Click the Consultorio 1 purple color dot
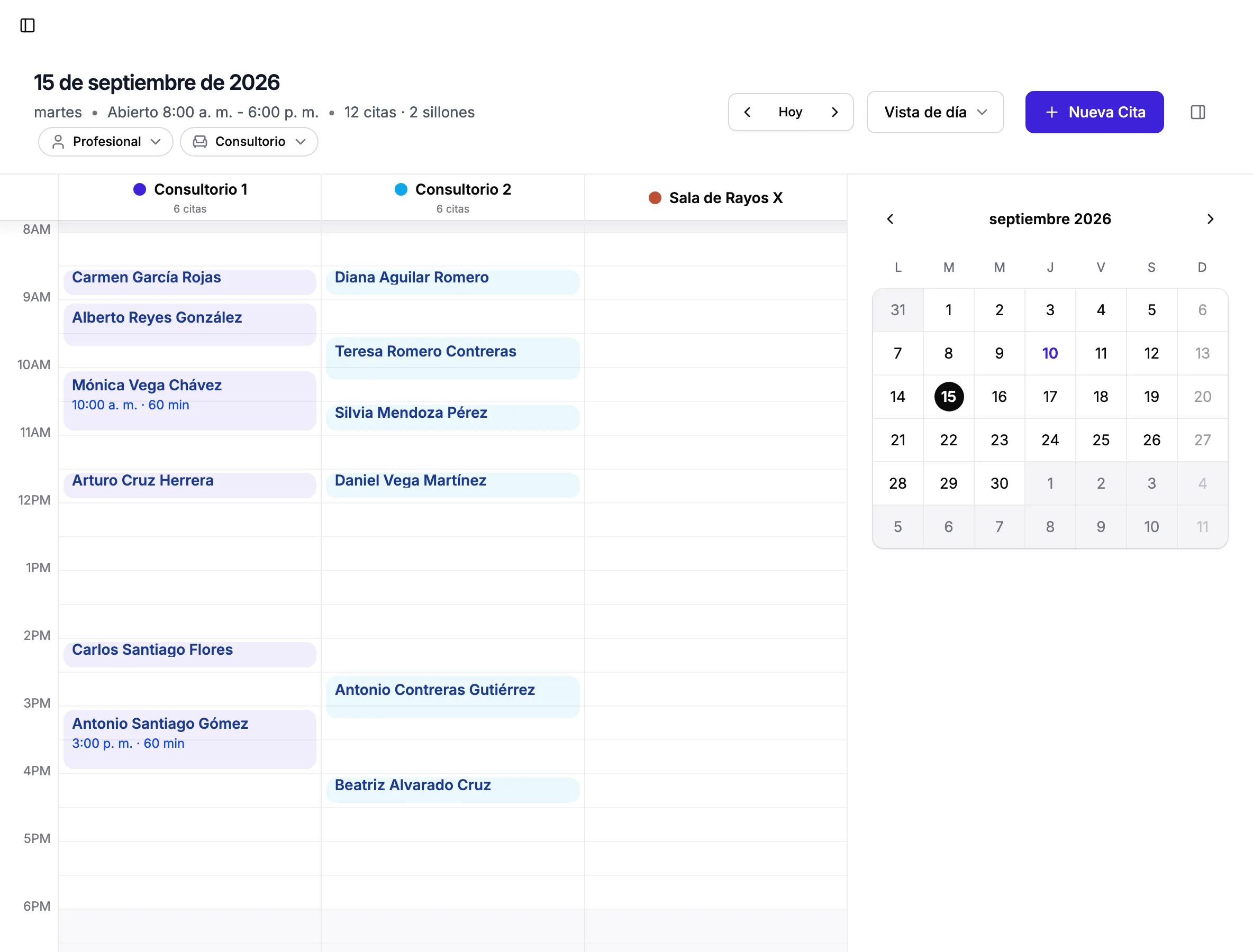Screen dimensions: 1253x952 tap(140, 189)
